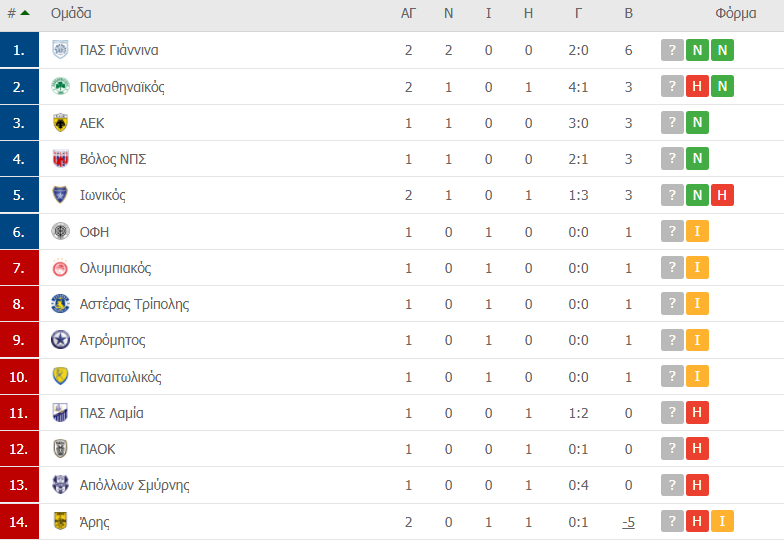Open the Απόλλων Σμύρνης team page

coord(134,485)
